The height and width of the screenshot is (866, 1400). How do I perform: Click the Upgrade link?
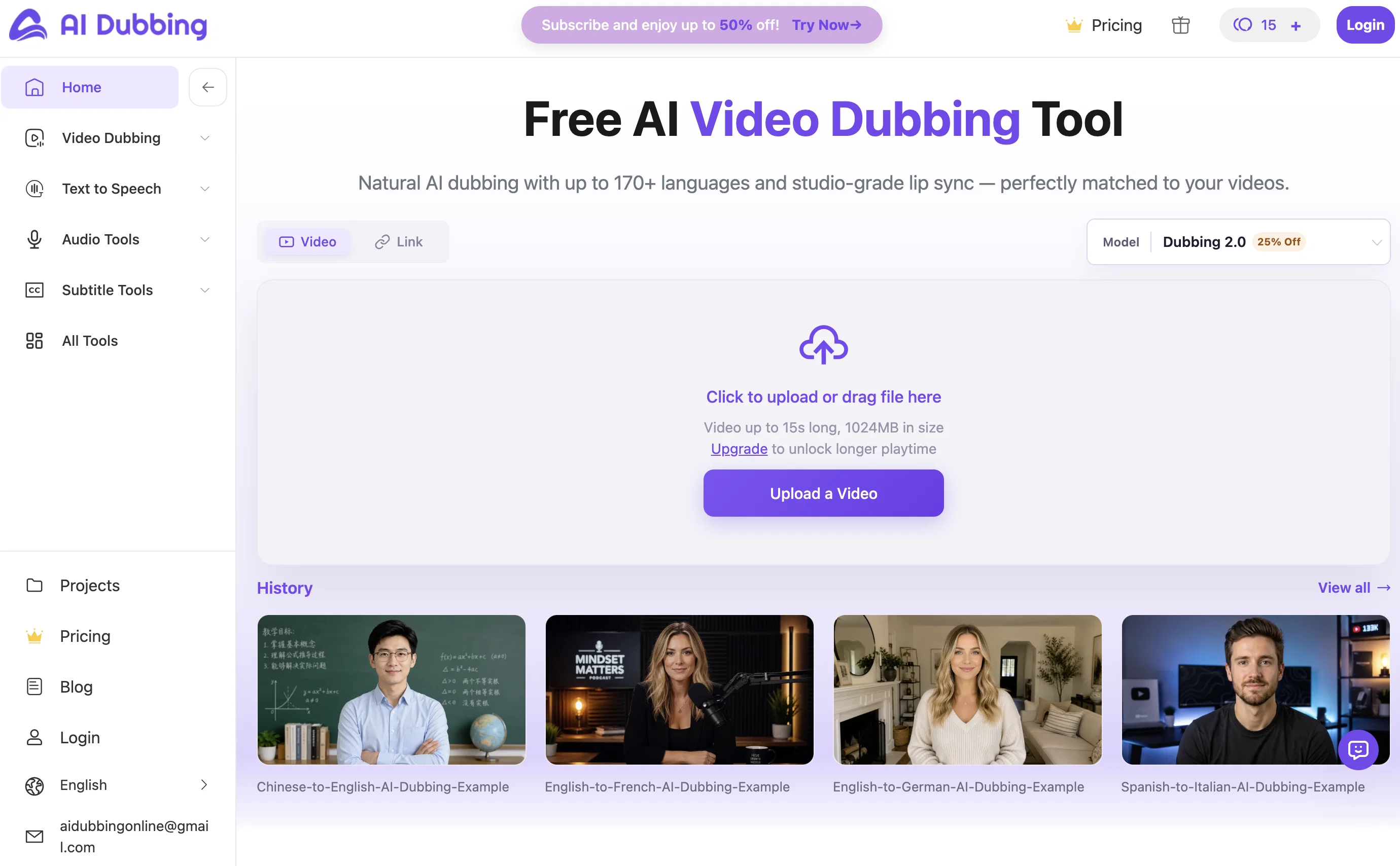(739, 449)
